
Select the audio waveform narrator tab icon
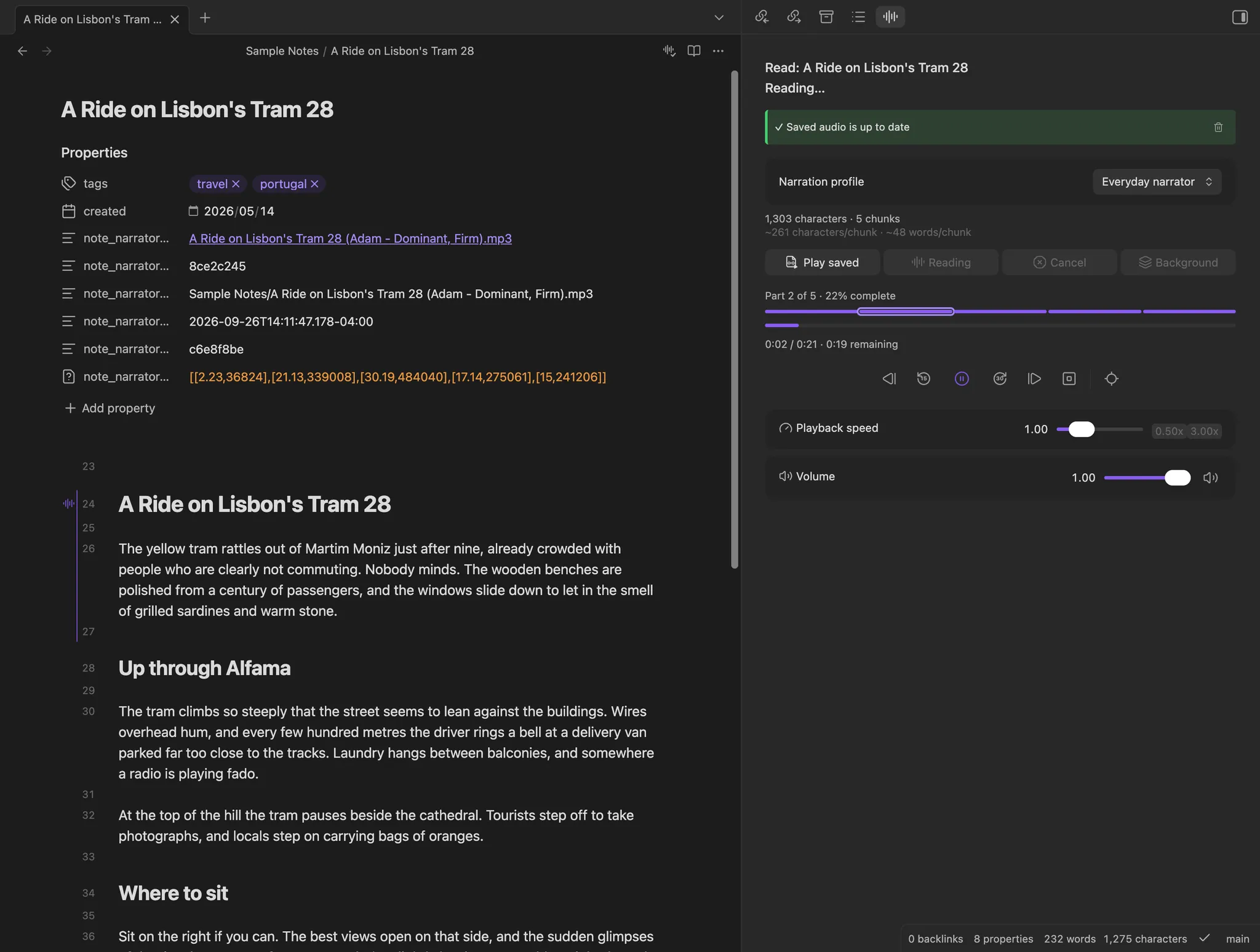click(890, 17)
